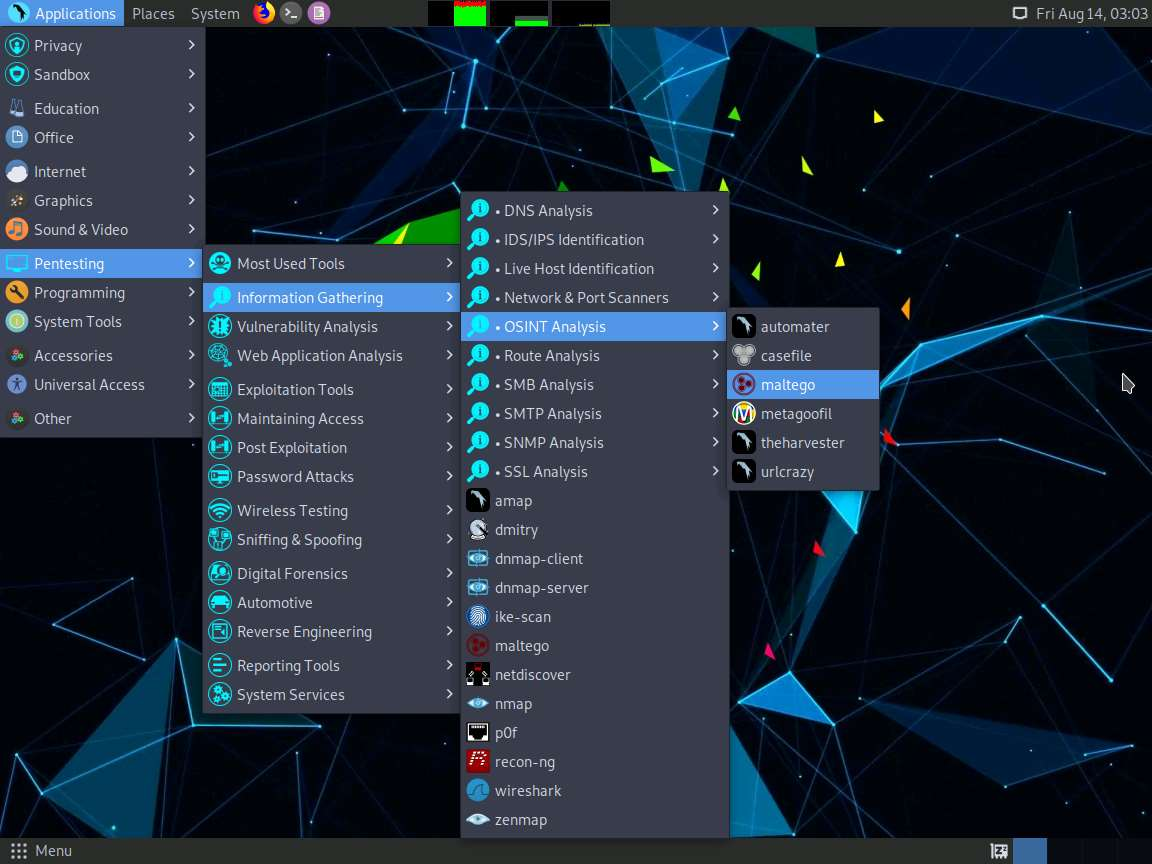Open dmitry tool
Screen dimensions: 1152x864
[x=594, y=530]
